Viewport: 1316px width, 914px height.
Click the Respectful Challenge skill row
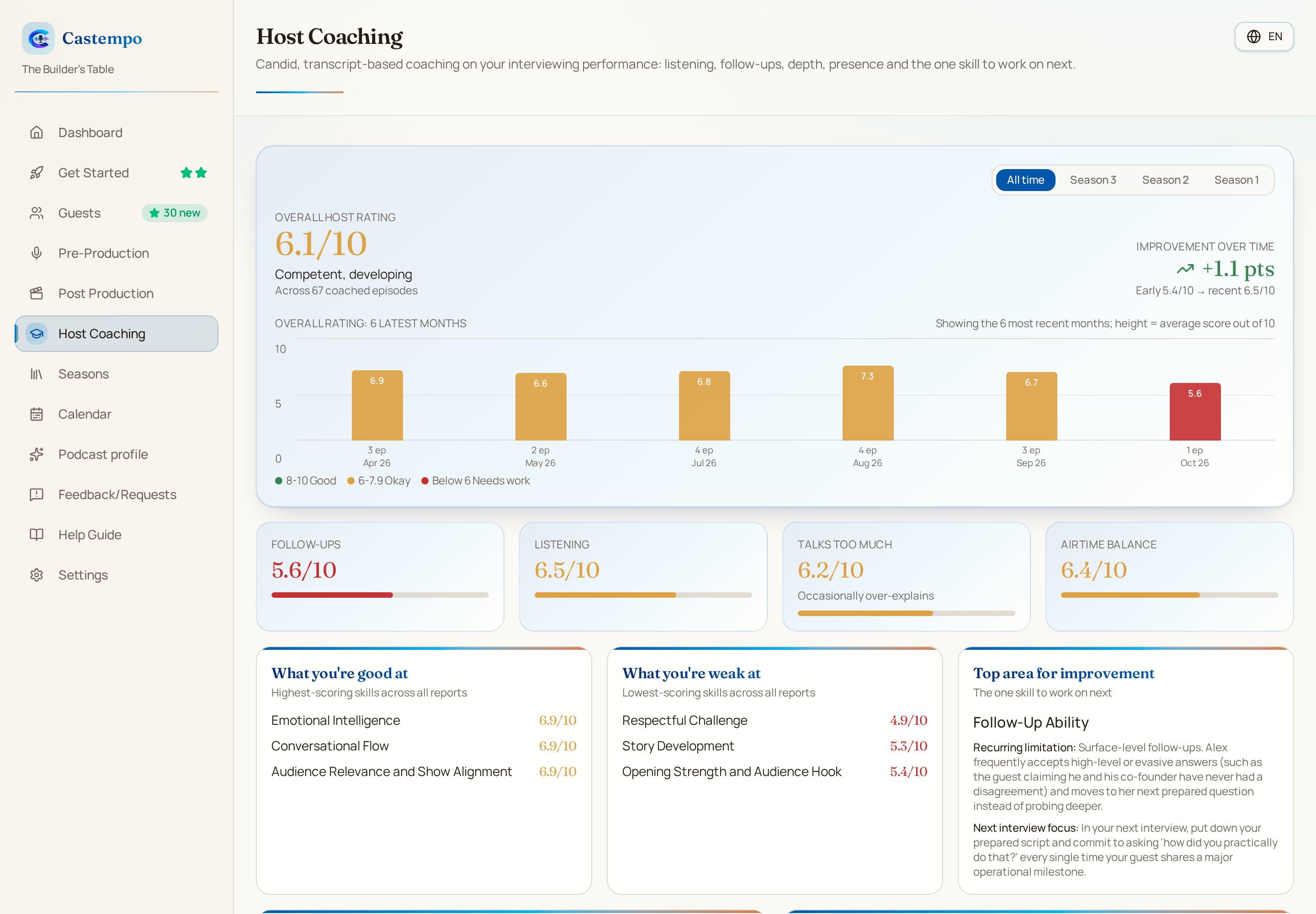(x=774, y=720)
